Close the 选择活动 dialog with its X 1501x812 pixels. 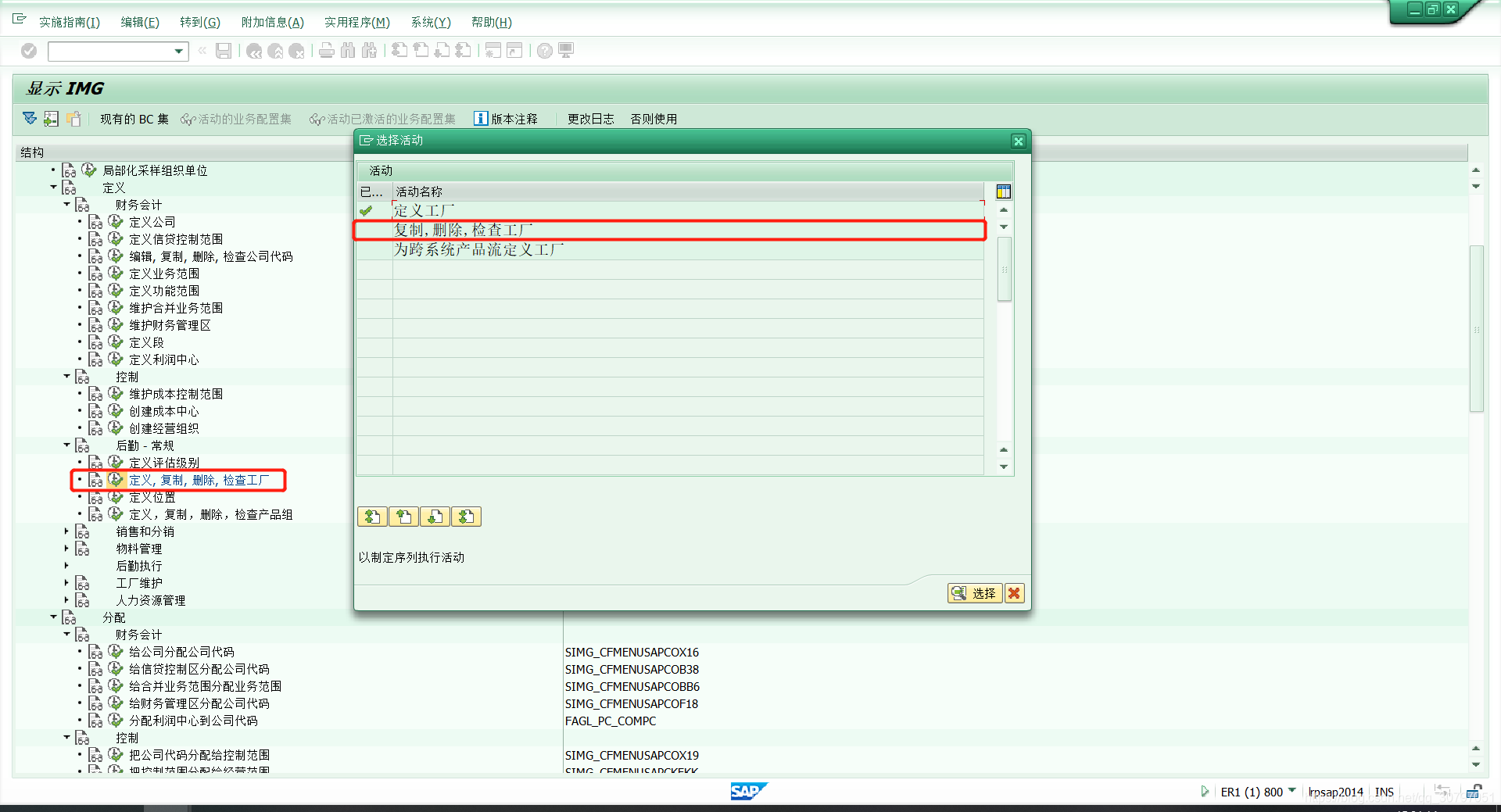[1018, 141]
